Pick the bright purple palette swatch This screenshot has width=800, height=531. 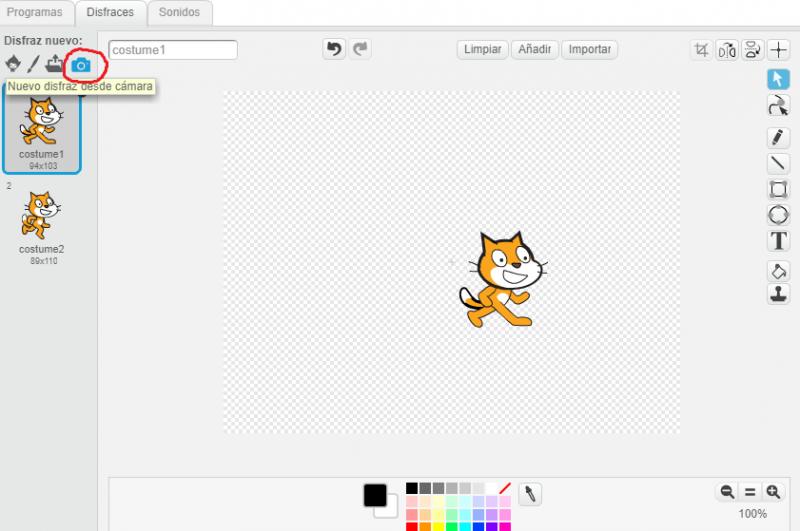click(491, 527)
